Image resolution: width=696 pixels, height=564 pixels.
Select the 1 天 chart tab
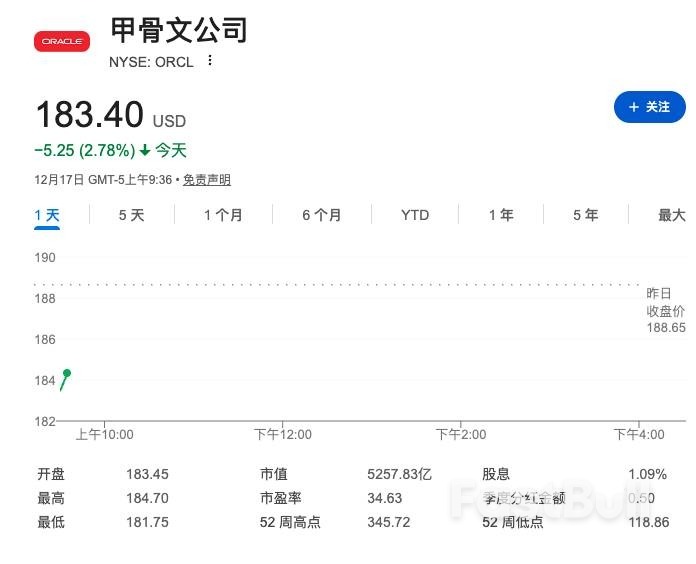pos(47,215)
